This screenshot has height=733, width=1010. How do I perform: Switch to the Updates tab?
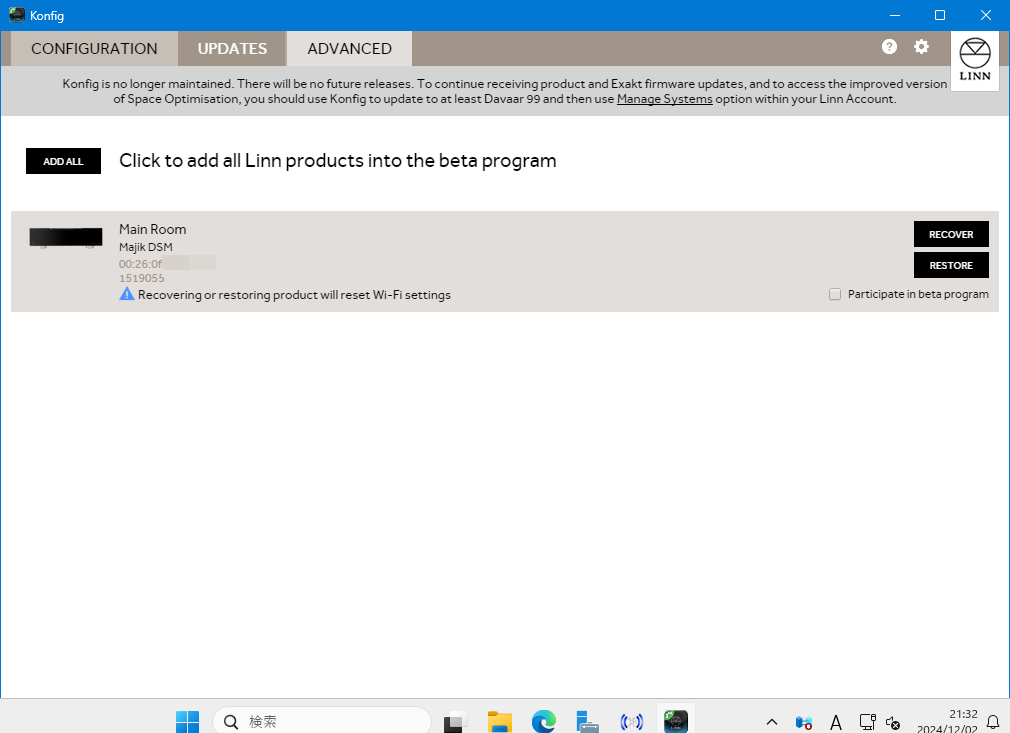[232, 48]
